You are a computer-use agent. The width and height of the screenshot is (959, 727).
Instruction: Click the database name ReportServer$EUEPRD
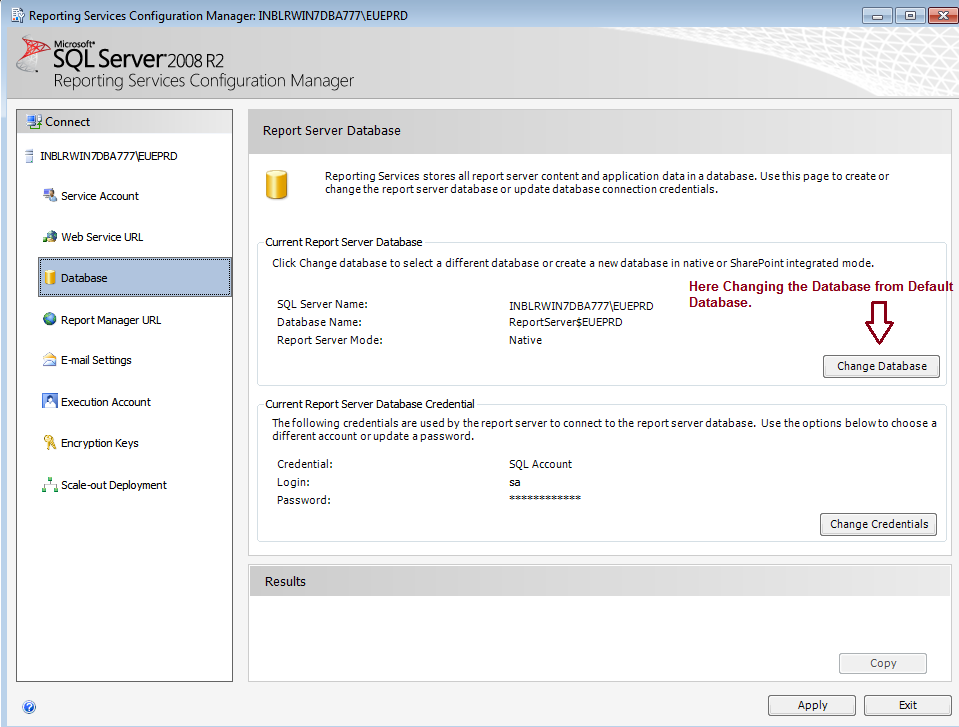click(566, 322)
